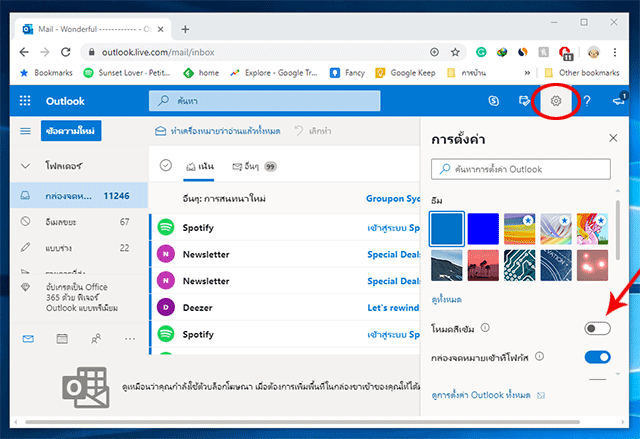Image resolution: width=640 pixels, height=439 pixels.
Task: Open the Chrome three-dot menu
Action: tap(615, 52)
